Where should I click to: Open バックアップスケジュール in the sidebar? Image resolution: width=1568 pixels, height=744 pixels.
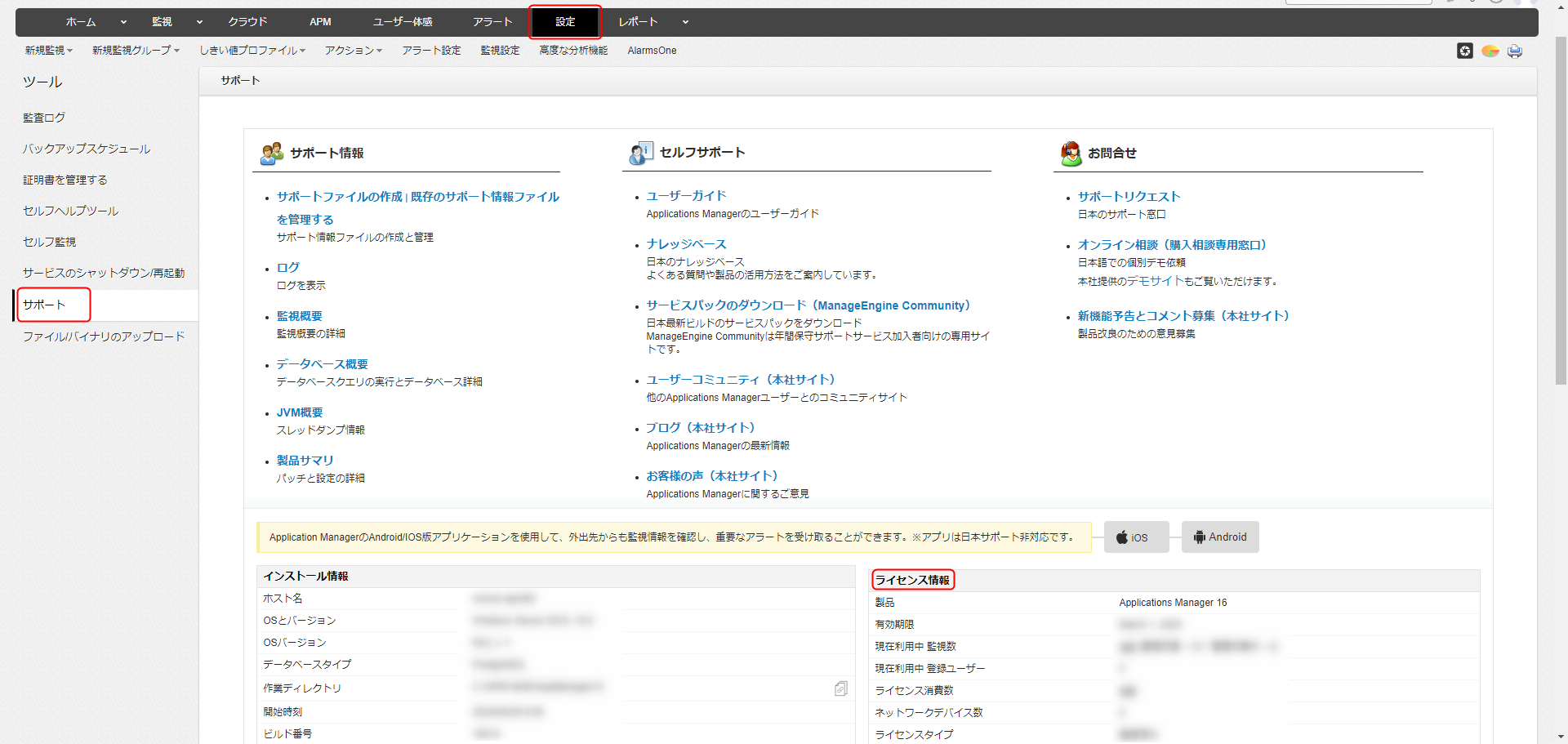click(87, 149)
